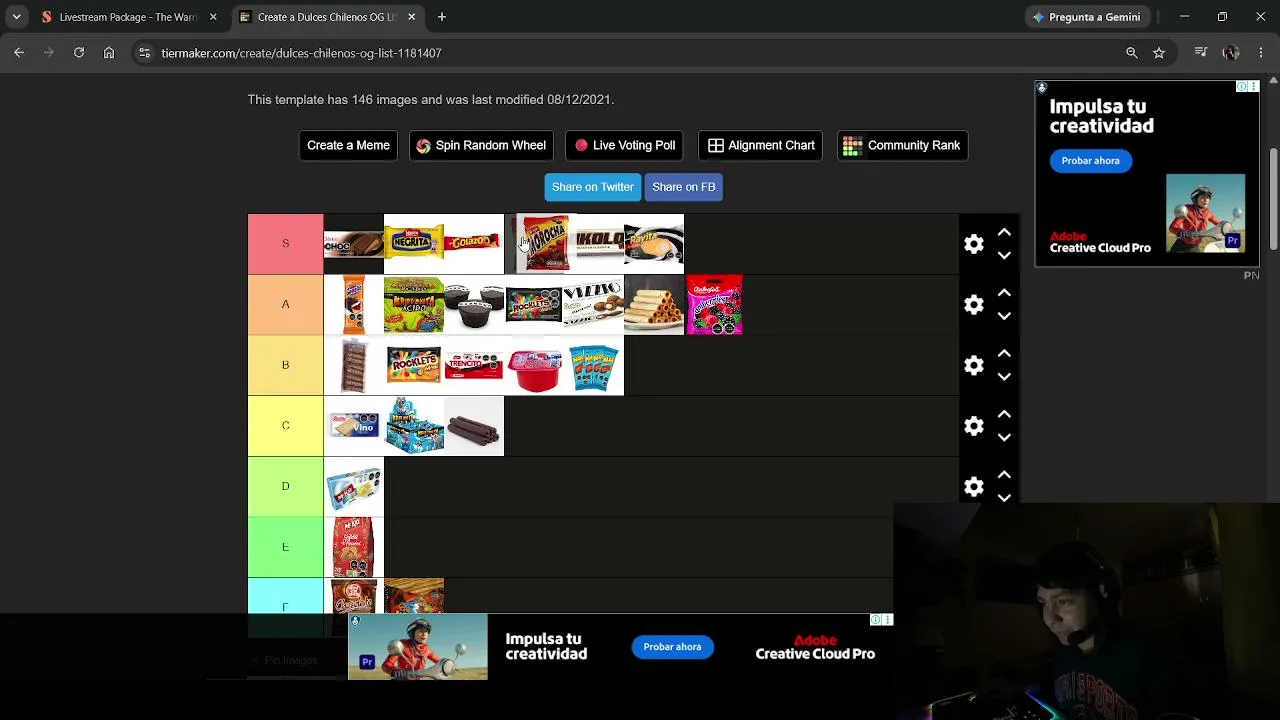Open the Chrome three-dot menu
1280x720 pixels.
tap(1261, 53)
